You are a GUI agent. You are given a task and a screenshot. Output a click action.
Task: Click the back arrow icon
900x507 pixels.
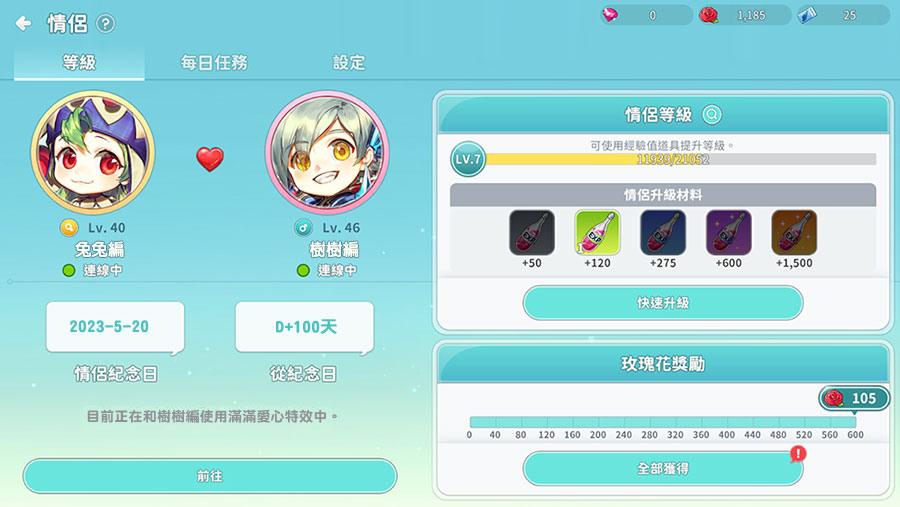23,24
